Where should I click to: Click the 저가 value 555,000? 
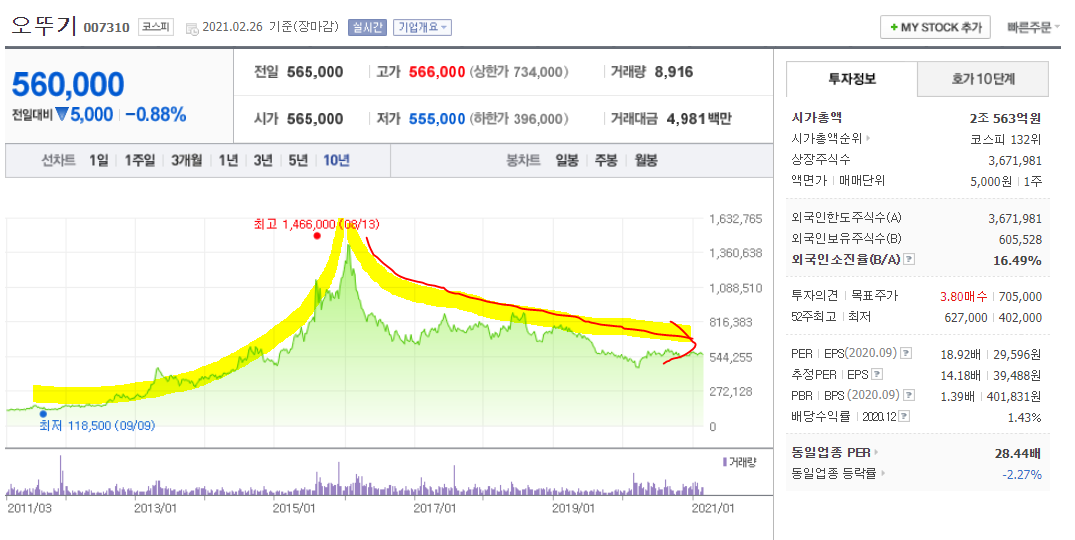(x=437, y=119)
